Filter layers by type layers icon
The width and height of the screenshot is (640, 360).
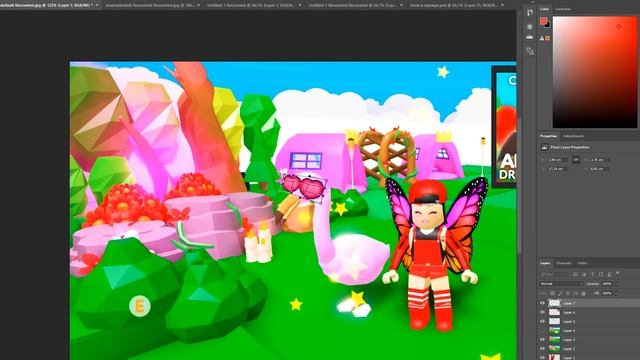click(593, 274)
